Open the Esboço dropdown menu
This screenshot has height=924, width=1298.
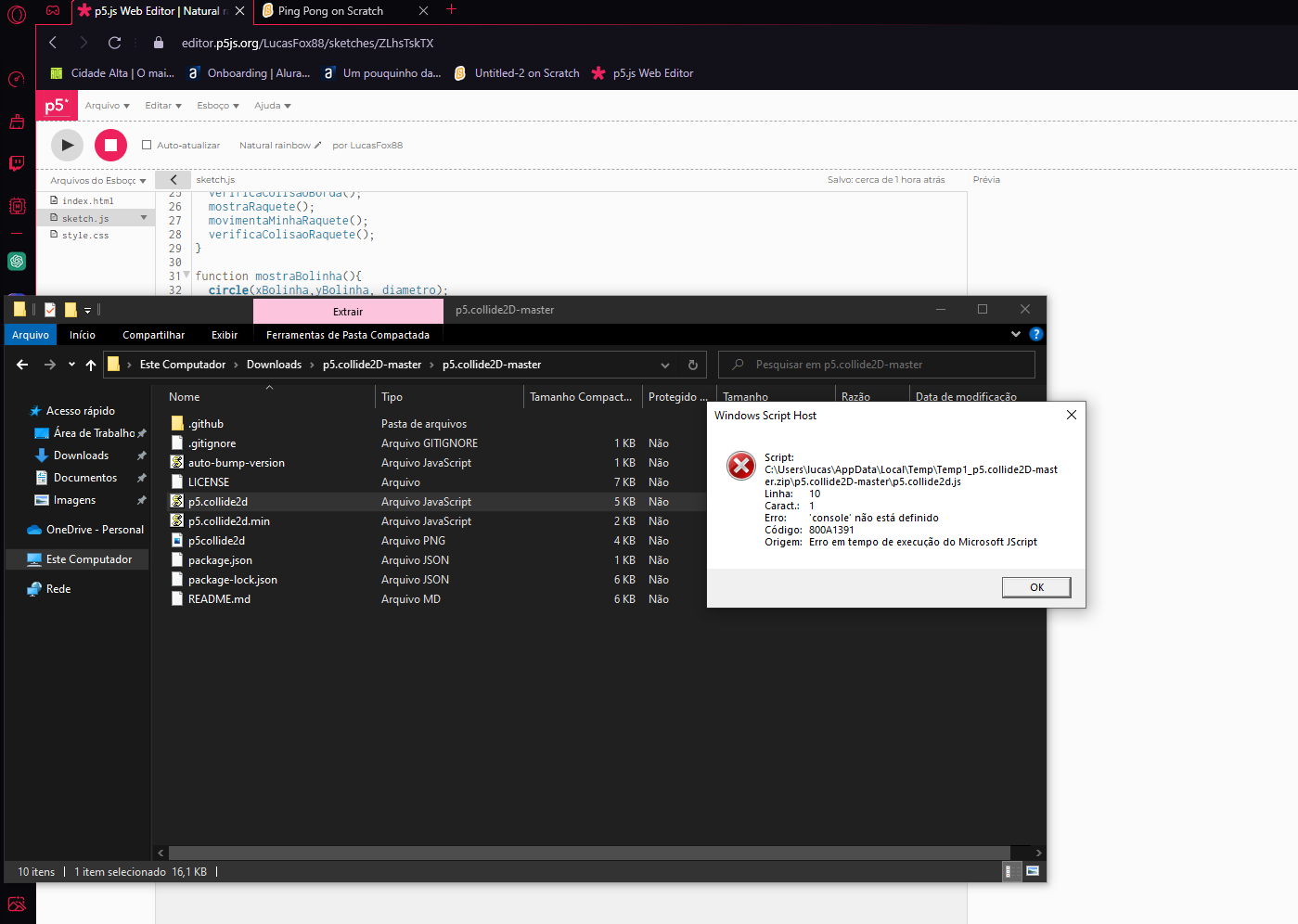click(x=218, y=106)
